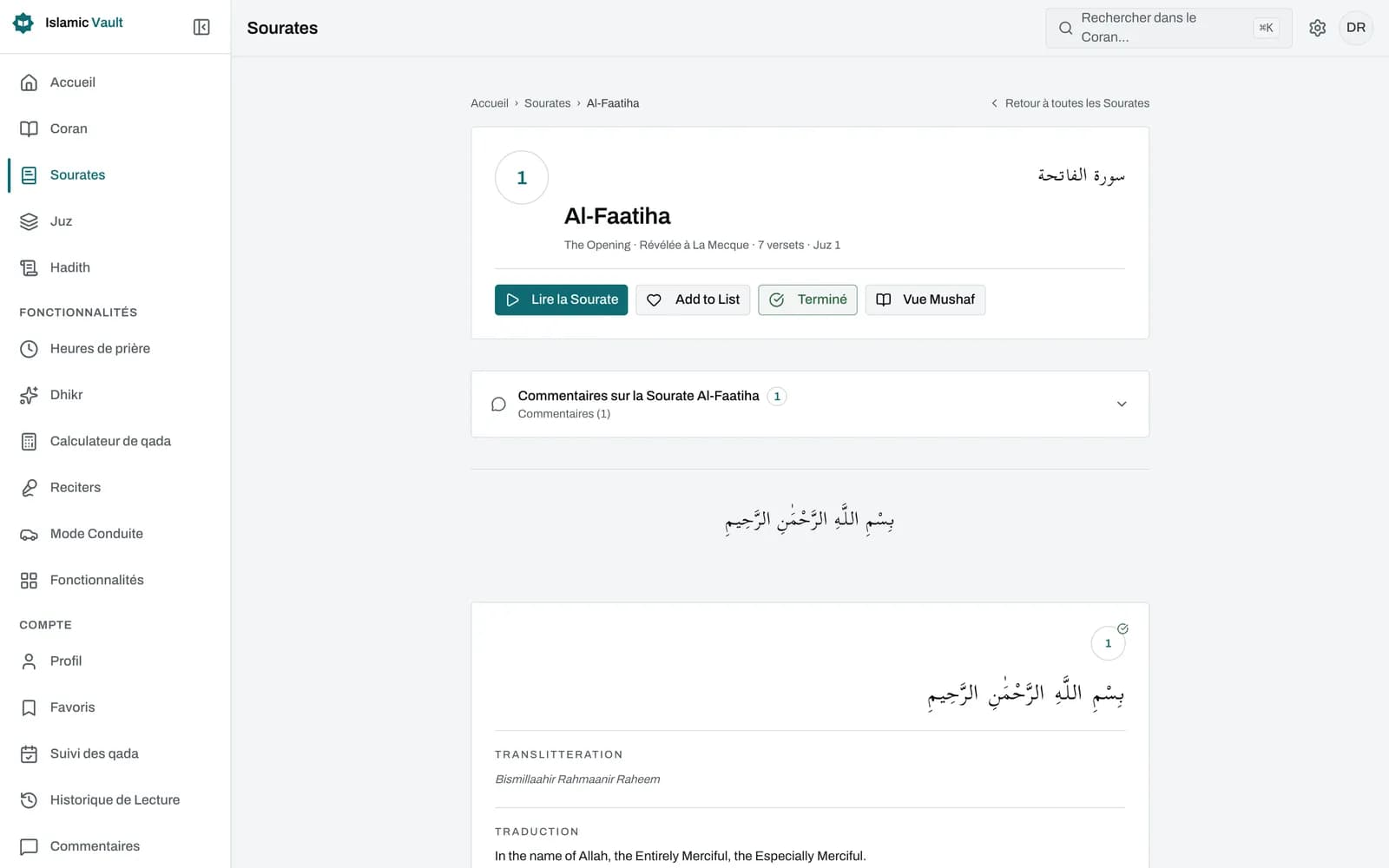Click Retour à toutes les Sourates
Viewport: 1389px width, 868px height.
pos(1070,103)
